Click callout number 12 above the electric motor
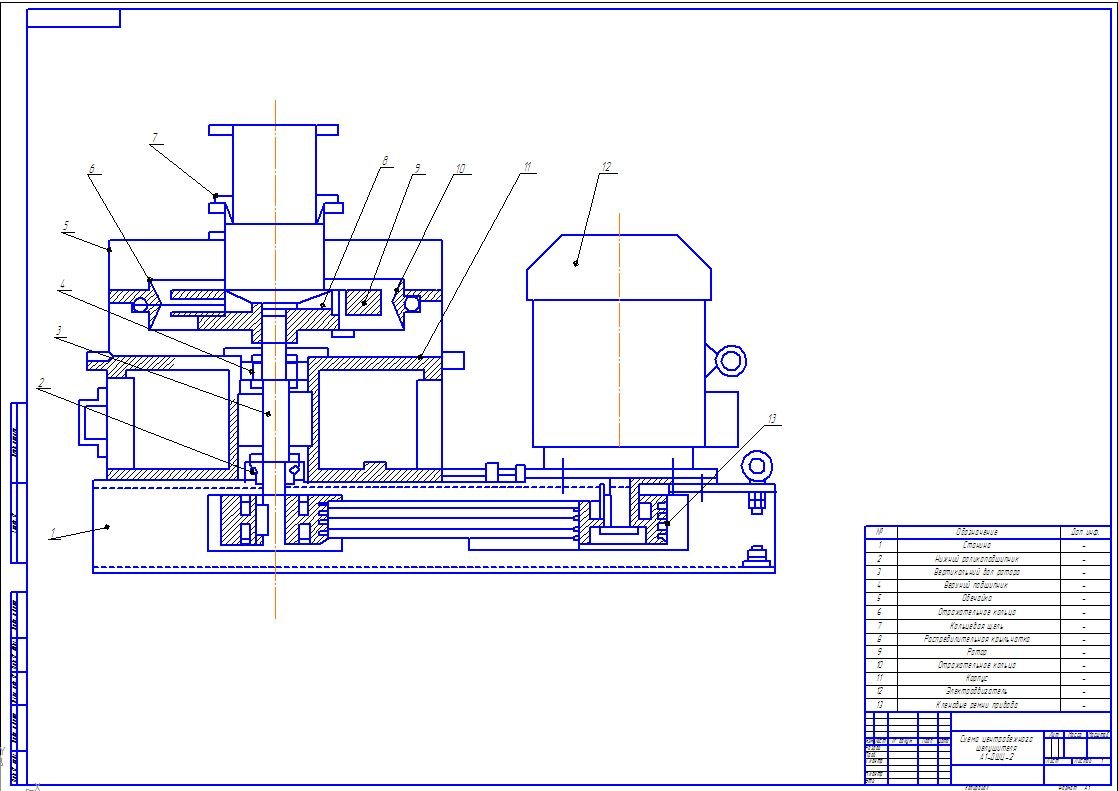 pyautogui.click(x=605, y=167)
